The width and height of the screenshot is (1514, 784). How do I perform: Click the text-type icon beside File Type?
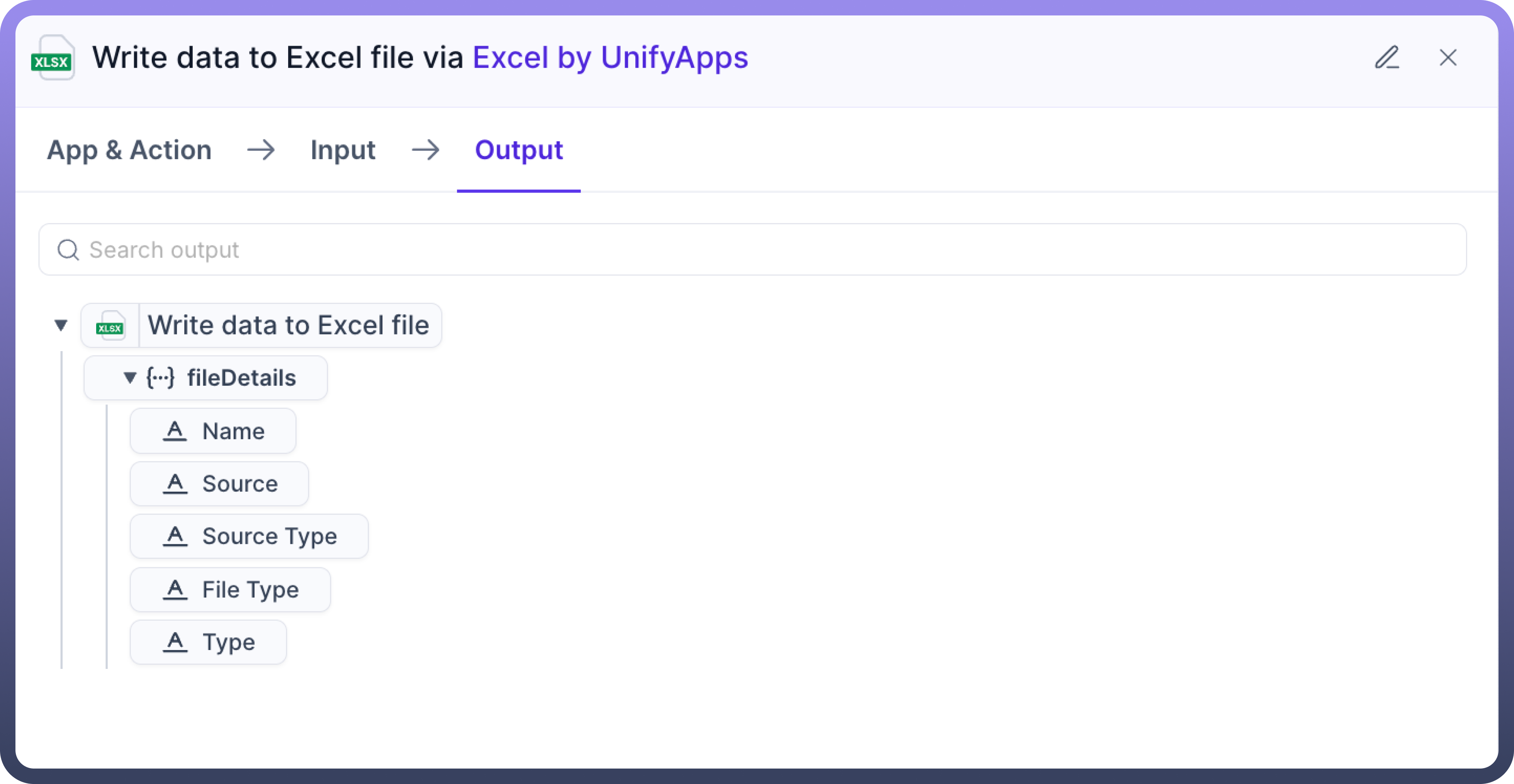coord(175,589)
